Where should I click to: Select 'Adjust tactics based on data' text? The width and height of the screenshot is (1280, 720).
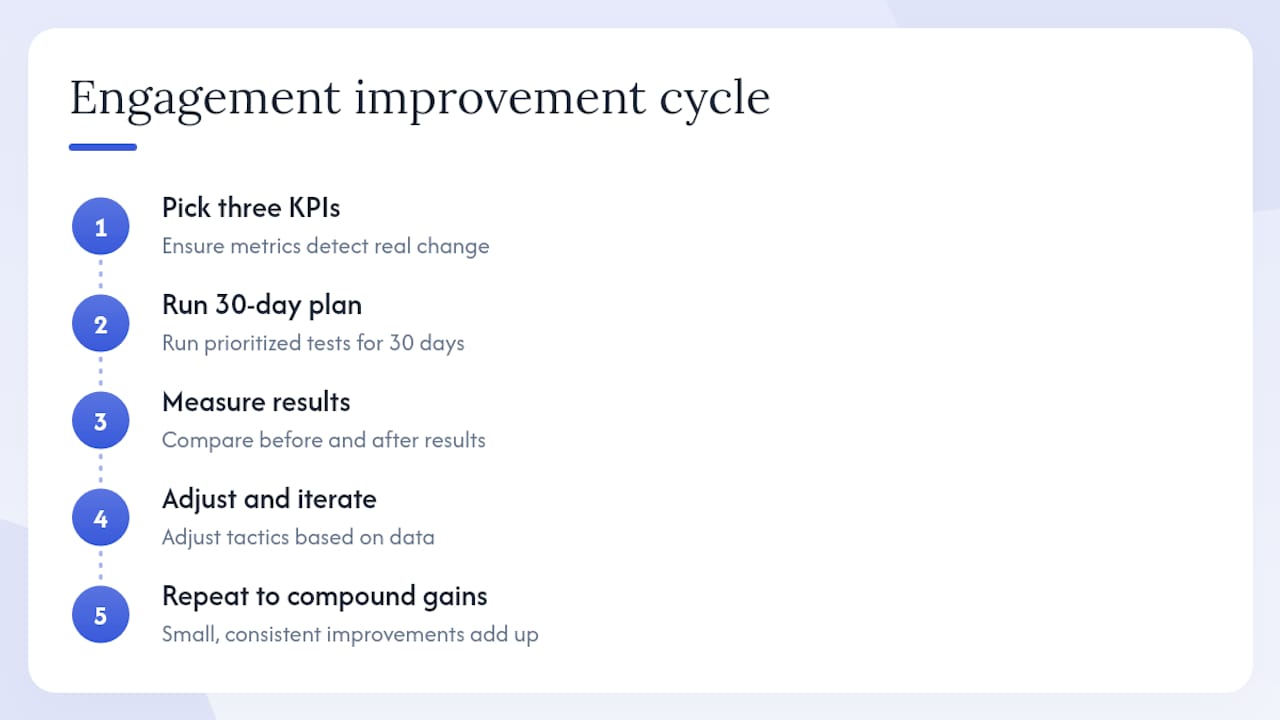[x=298, y=537]
